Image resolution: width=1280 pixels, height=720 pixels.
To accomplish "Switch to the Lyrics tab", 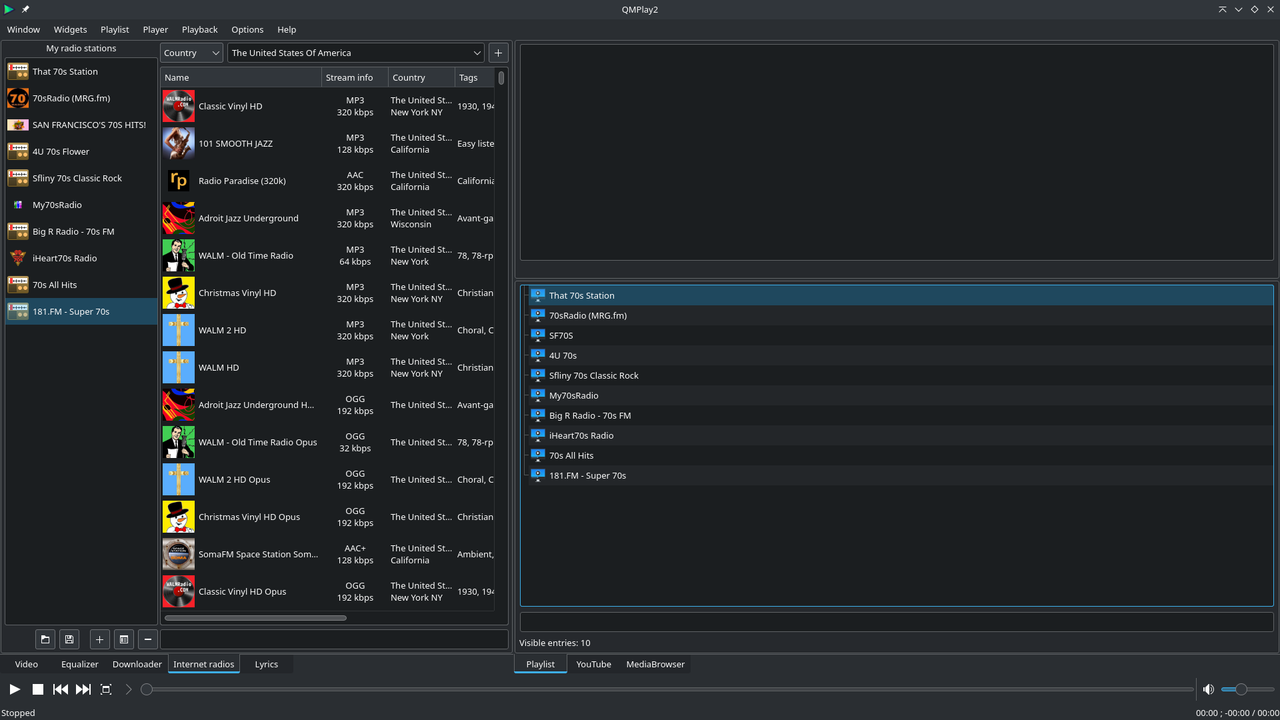I will [x=267, y=664].
